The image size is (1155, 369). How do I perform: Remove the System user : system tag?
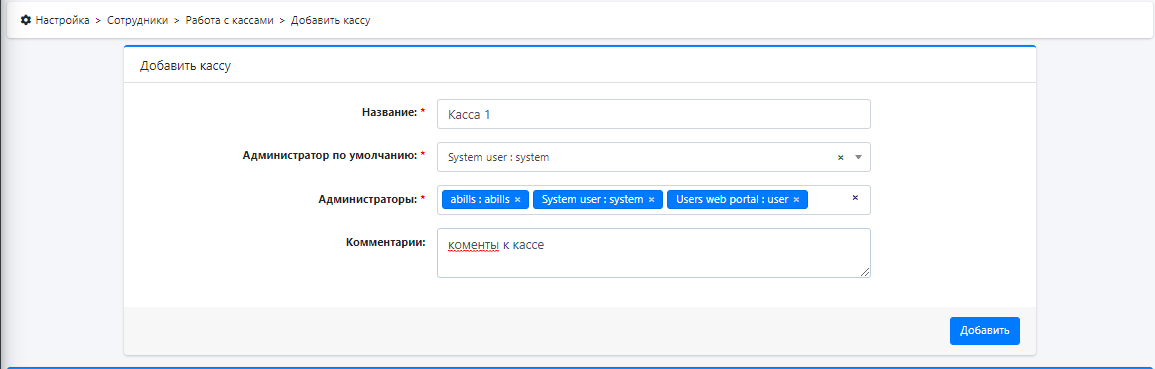coord(651,200)
